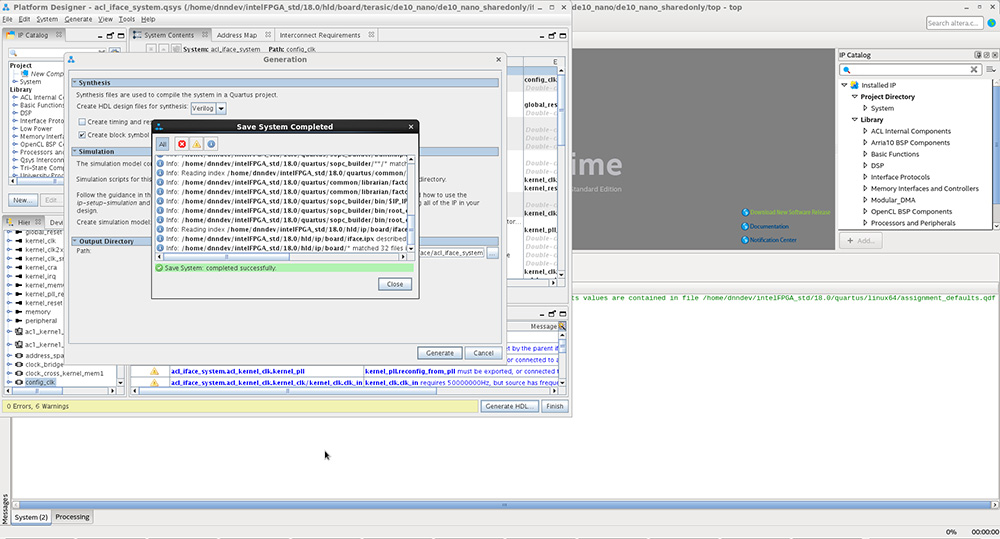Expand the memory node in hierarchy

[10, 312]
